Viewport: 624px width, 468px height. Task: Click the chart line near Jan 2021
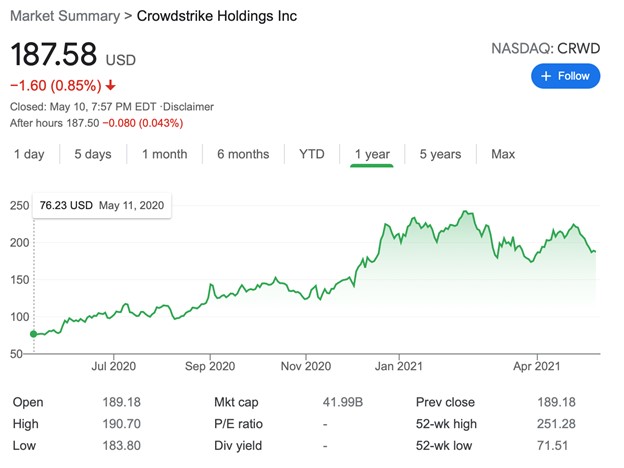point(399,236)
